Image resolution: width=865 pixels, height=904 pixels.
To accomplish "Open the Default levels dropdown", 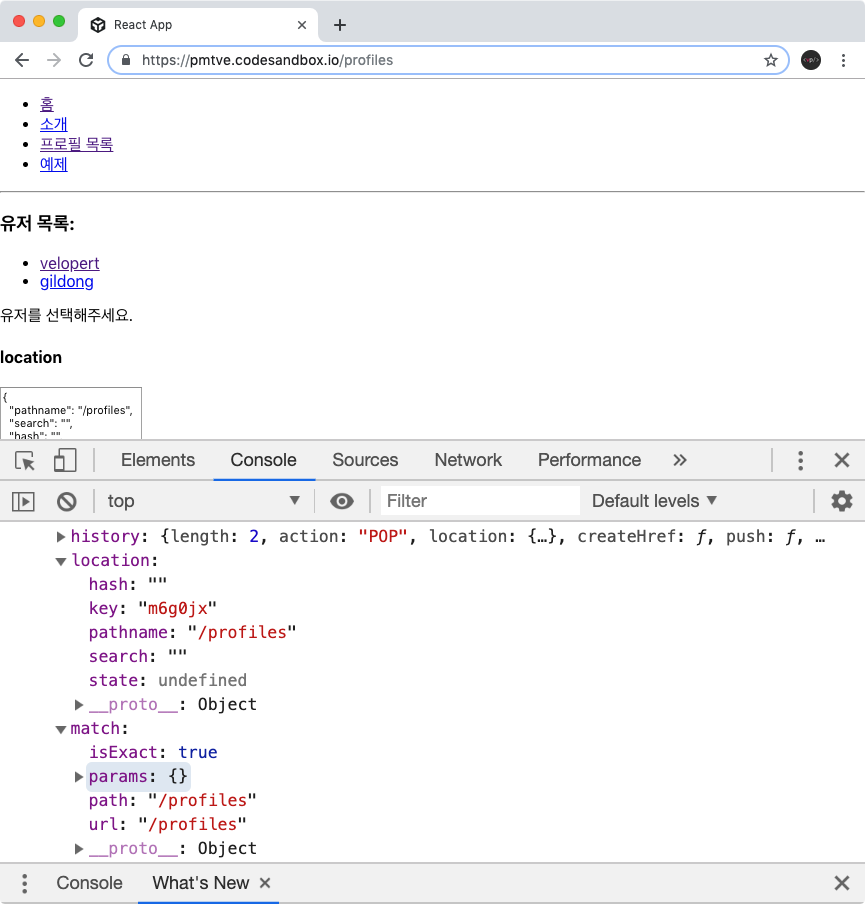I will [654, 501].
